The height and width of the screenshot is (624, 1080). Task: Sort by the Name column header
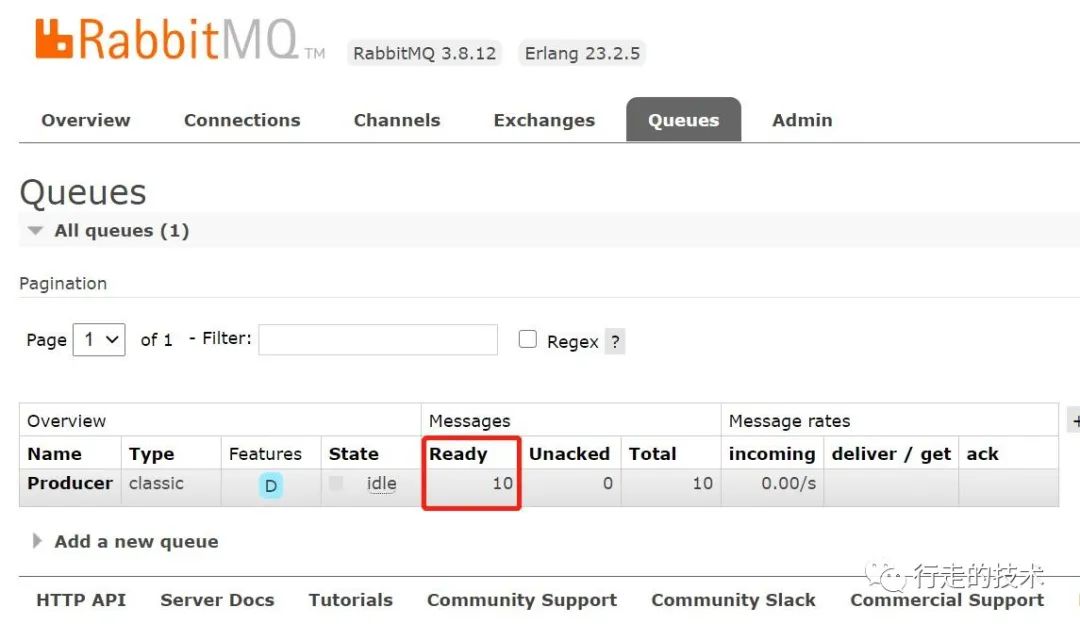[x=54, y=454]
